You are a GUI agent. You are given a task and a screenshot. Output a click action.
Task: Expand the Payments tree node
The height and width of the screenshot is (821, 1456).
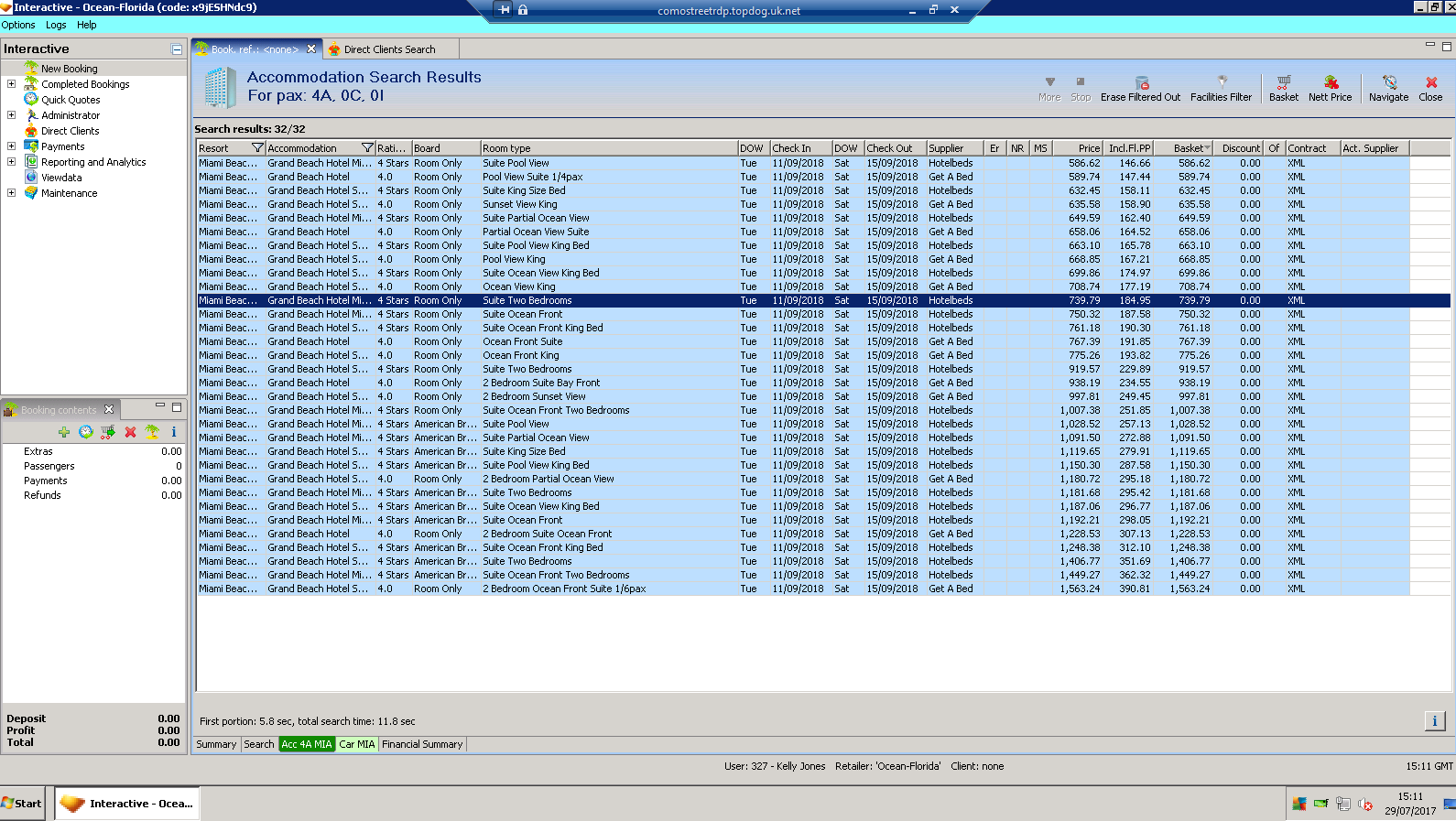coord(11,146)
